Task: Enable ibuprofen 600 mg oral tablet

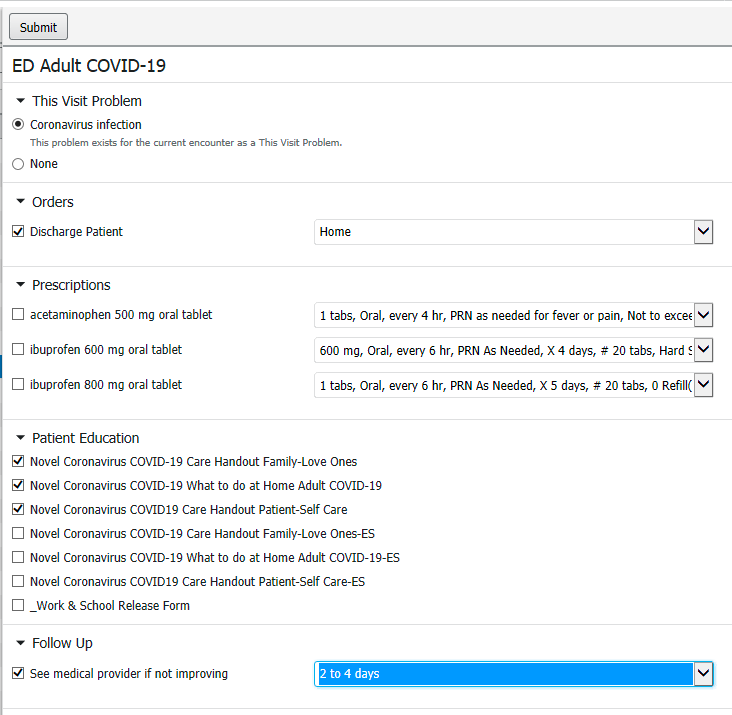Action: [x=18, y=350]
